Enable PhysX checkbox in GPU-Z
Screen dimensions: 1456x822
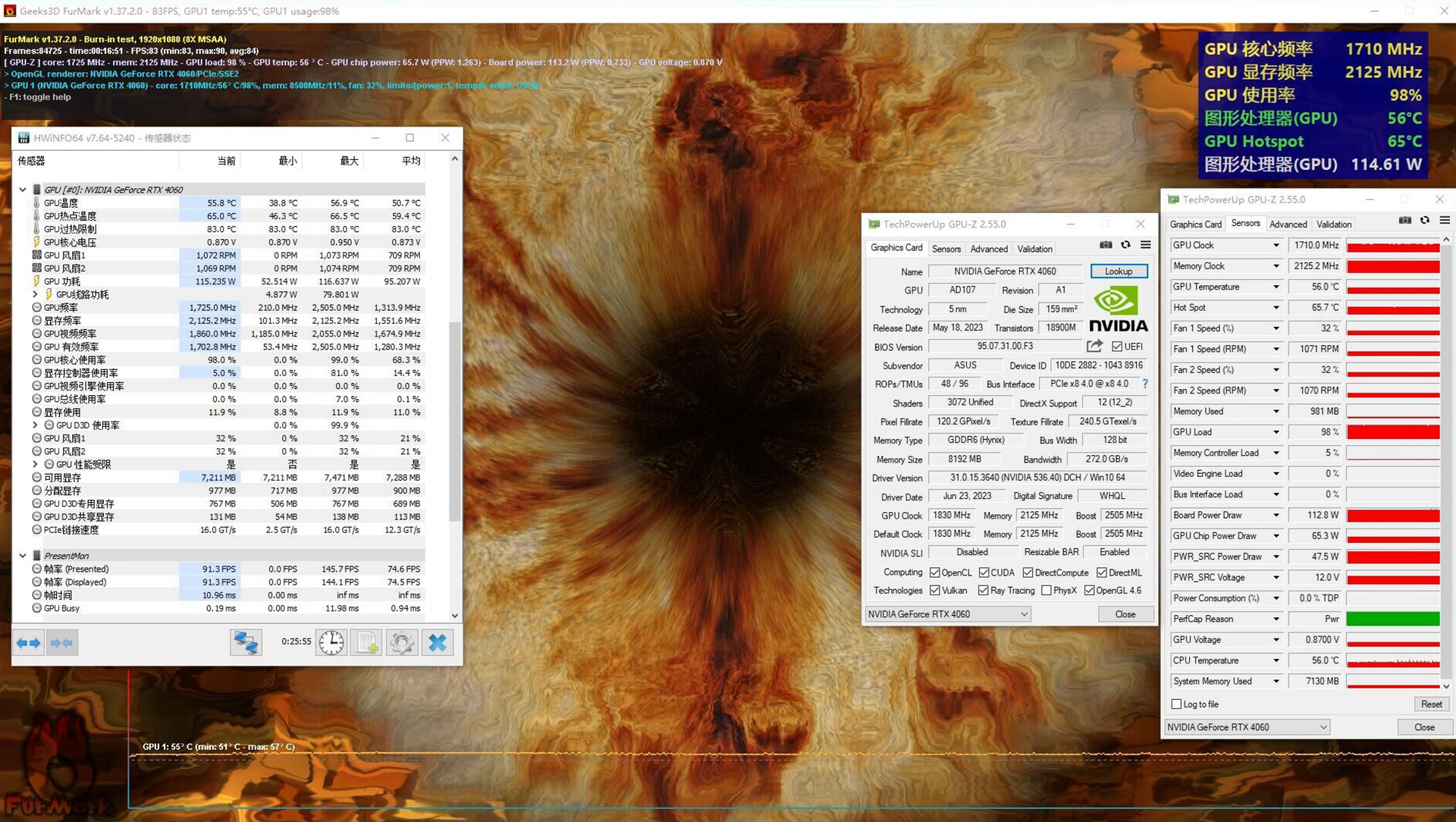point(1046,590)
